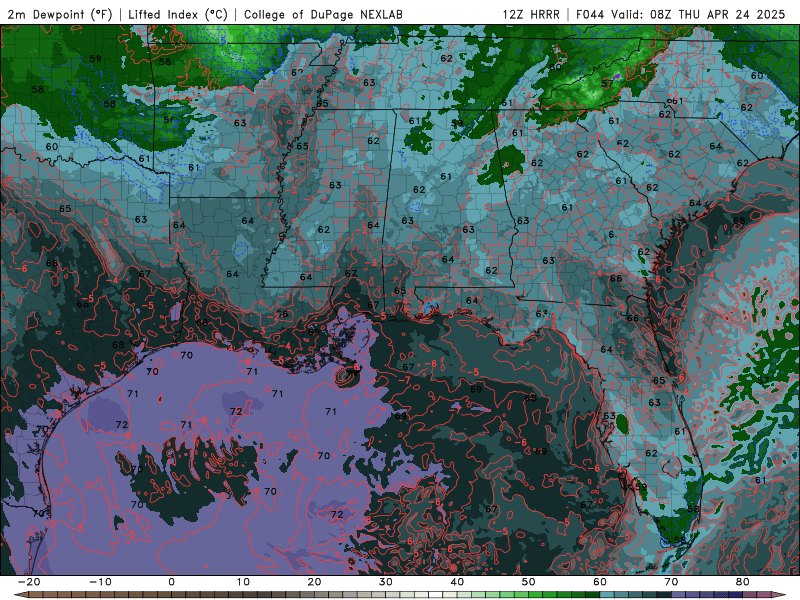Click the '70' tick label on the colorbar
This screenshot has width=800, height=600.
tap(671, 582)
